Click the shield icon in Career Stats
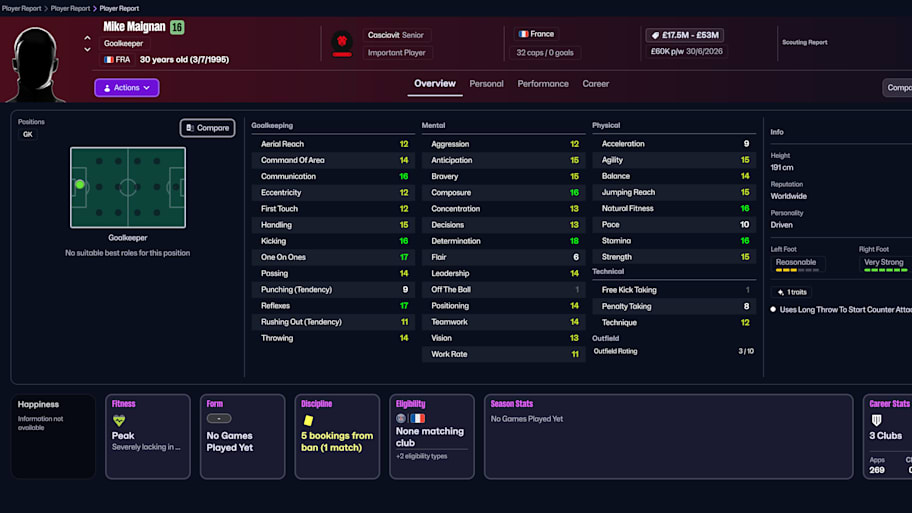This screenshot has width=912, height=513. point(876,420)
